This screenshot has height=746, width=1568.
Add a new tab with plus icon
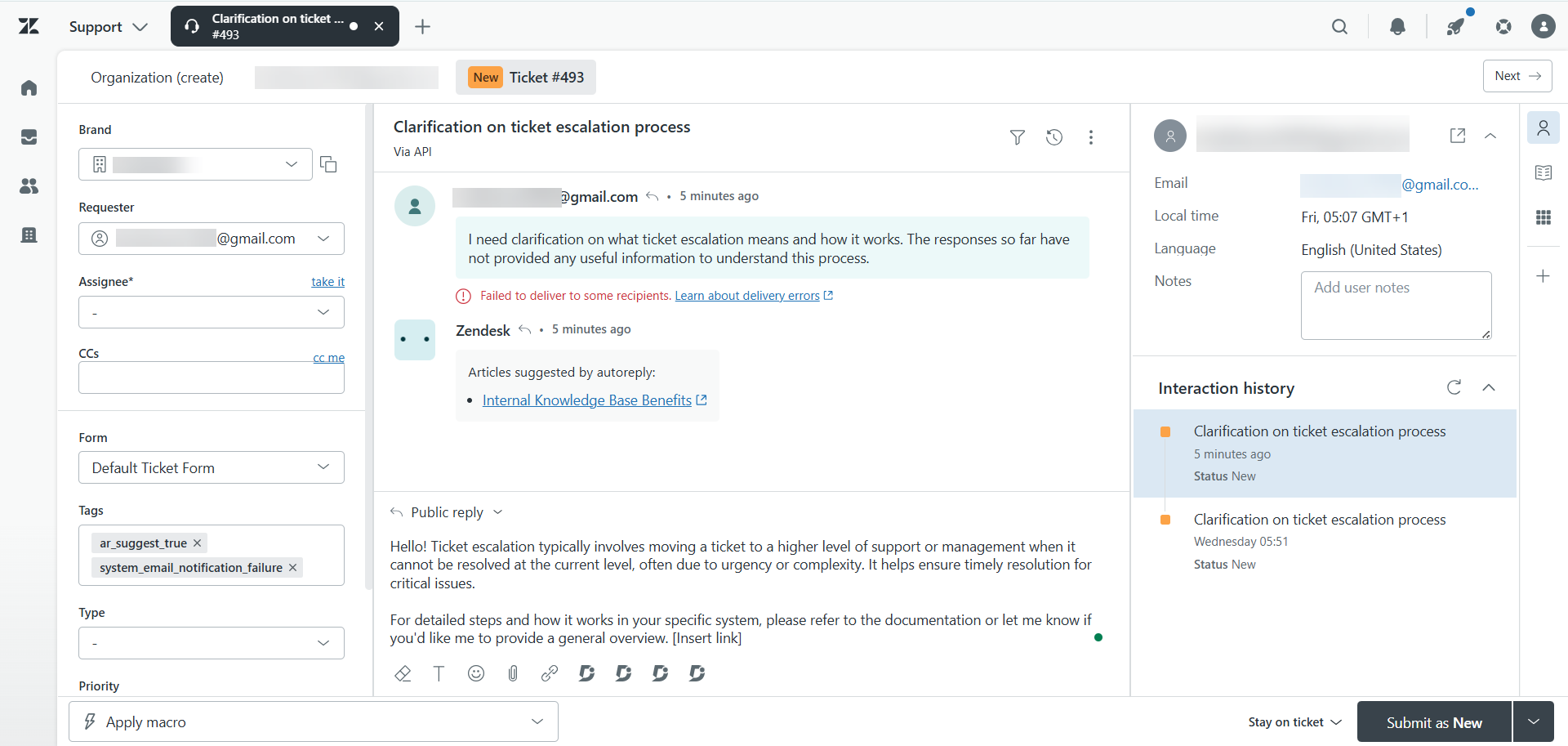pos(422,27)
